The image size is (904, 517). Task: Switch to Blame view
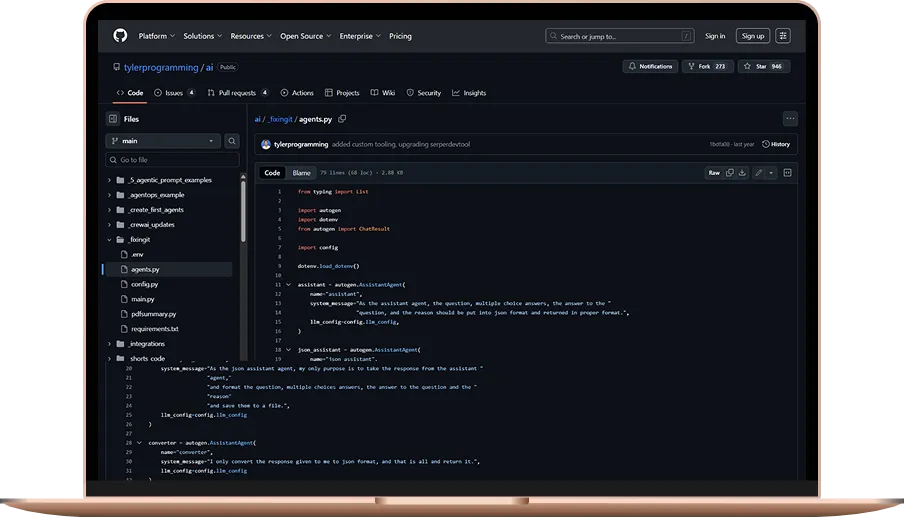[302, 173]
